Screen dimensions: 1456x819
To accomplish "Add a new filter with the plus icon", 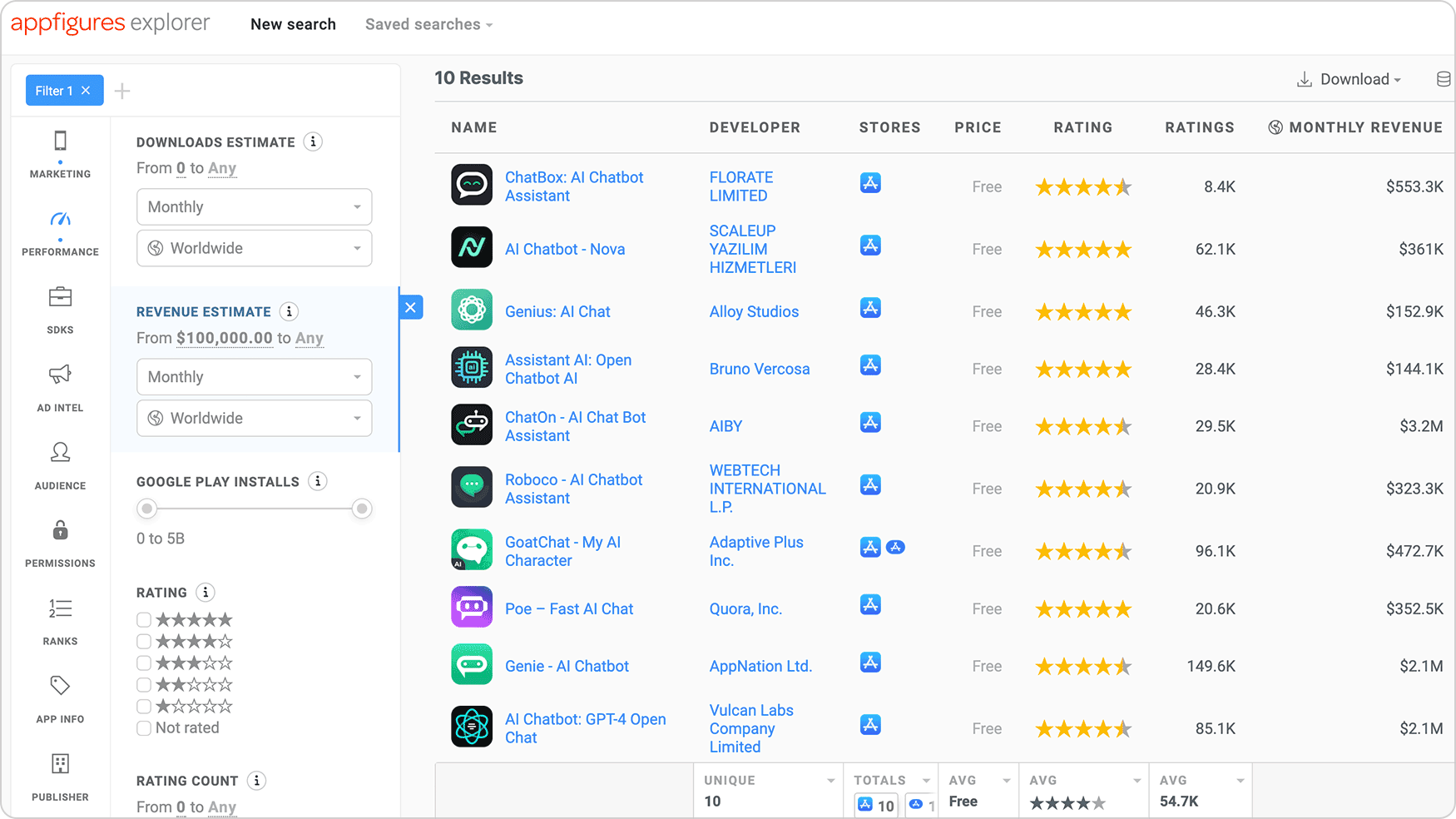I will pos(122,91).
